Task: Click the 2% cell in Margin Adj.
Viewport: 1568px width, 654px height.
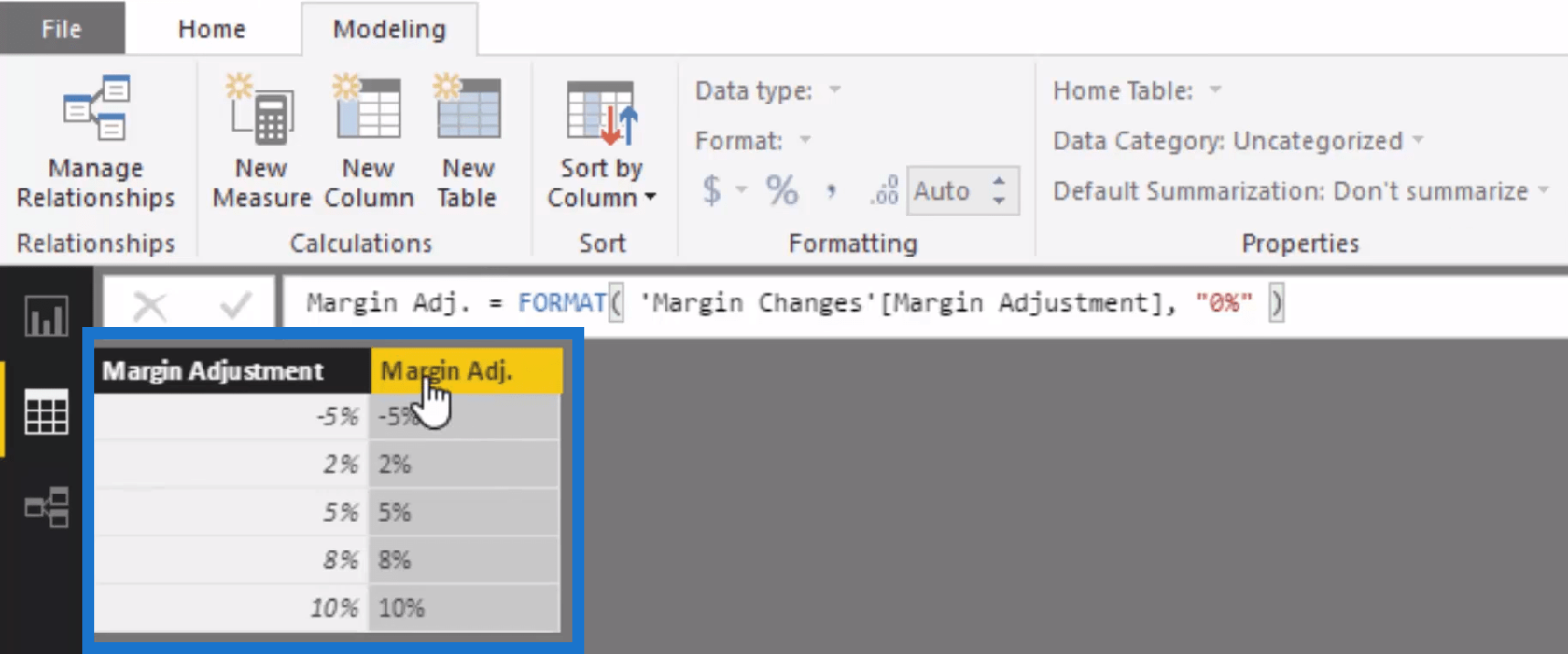Action: [x=465, y=465]
